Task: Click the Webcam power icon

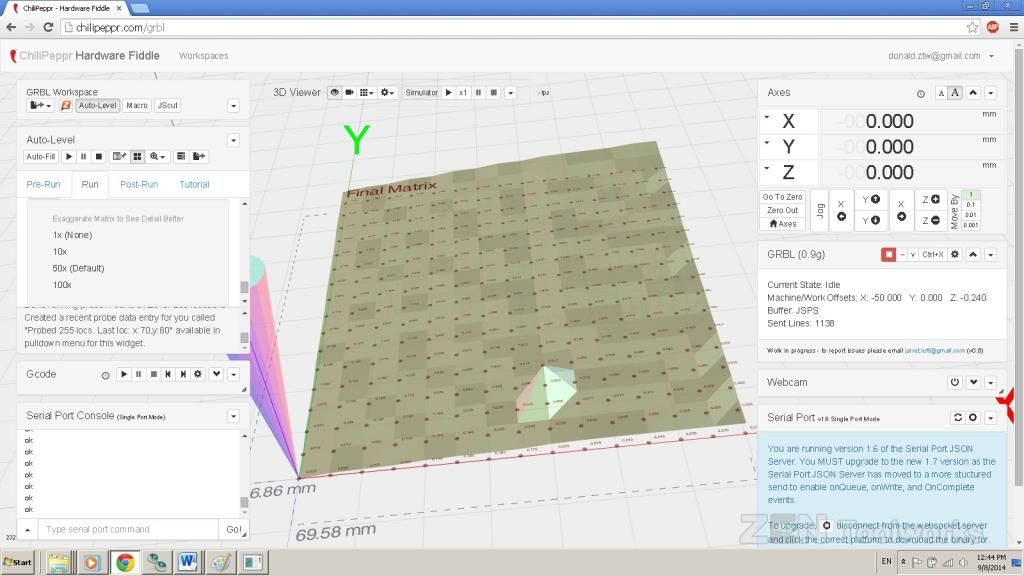Action: (x=954, y=382)
